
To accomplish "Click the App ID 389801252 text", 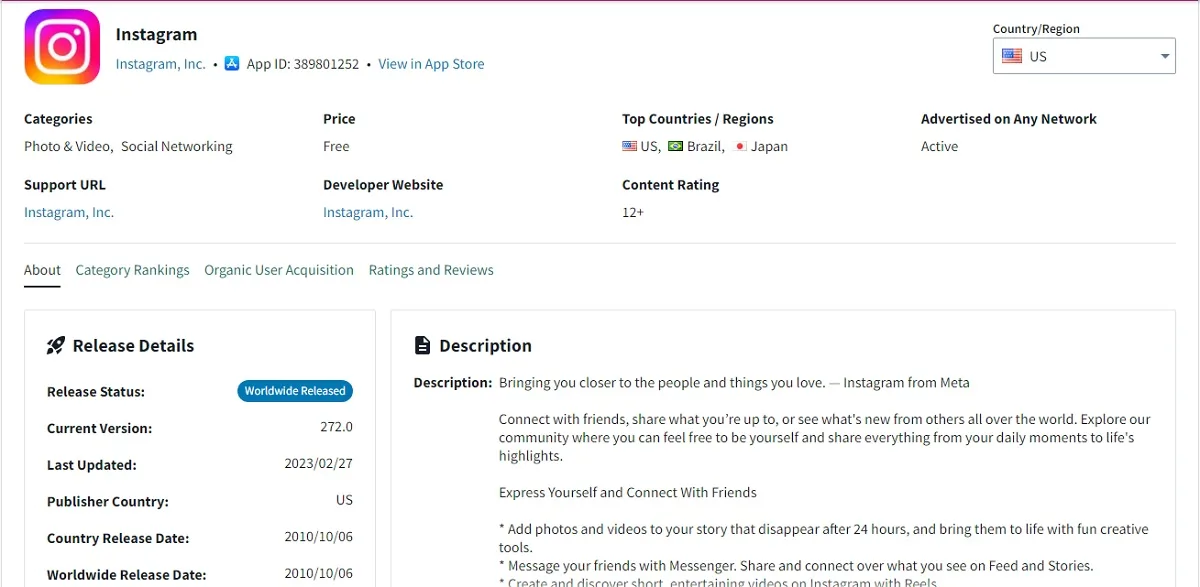I will pos(303,64).
